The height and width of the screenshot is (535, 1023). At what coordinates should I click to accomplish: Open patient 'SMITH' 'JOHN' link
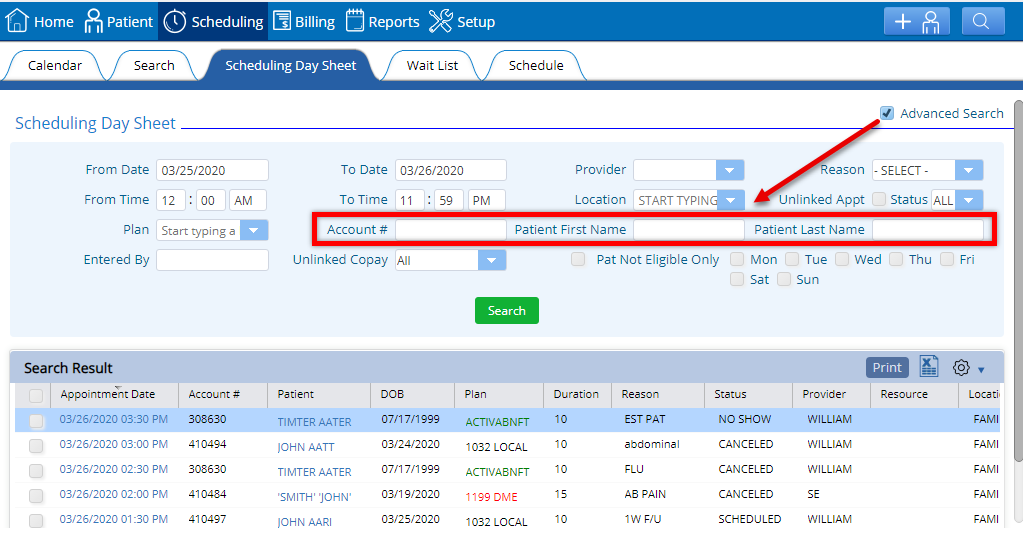point(314,497)
